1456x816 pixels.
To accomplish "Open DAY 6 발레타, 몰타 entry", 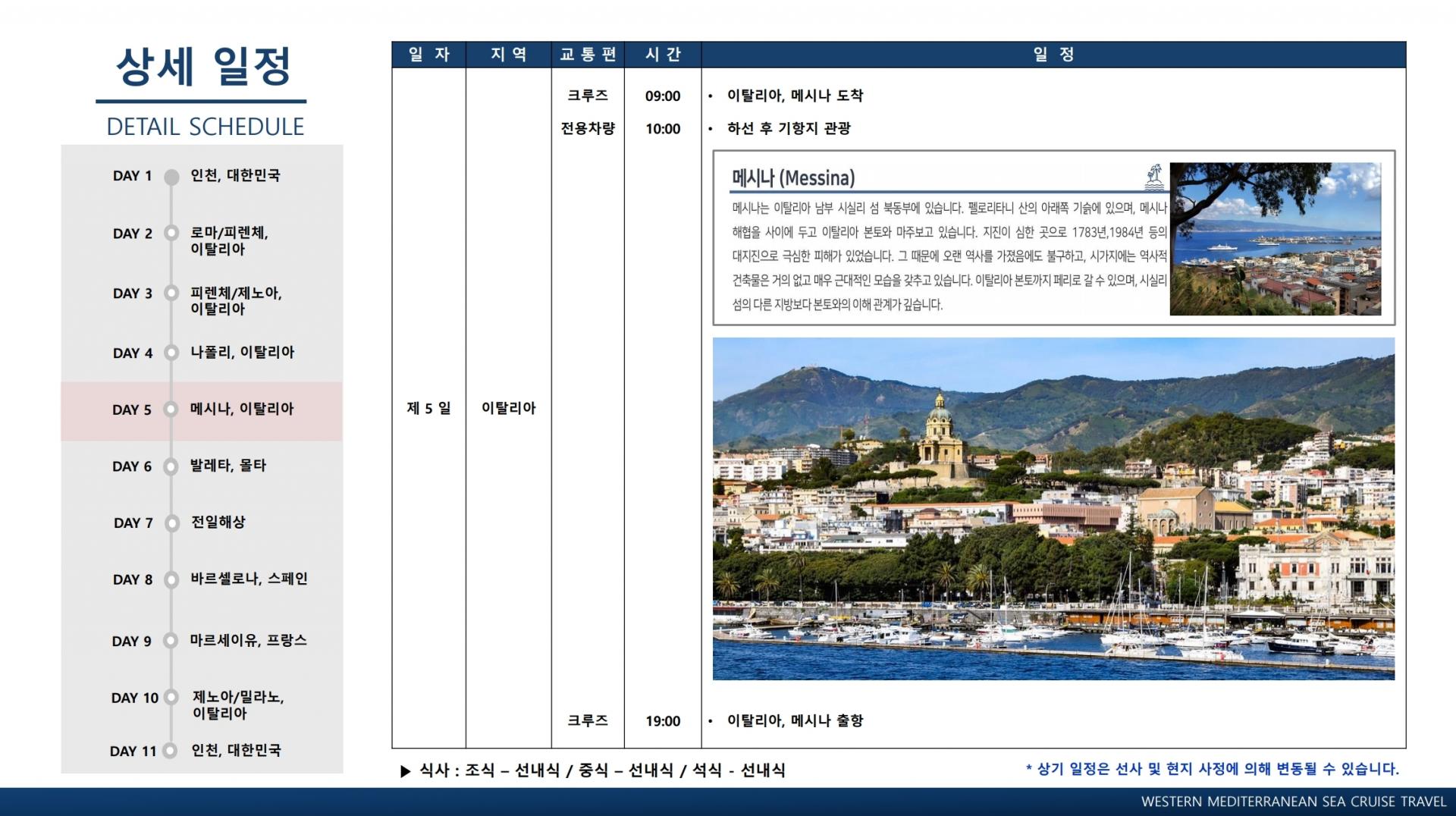I will pyautogui.click(x=202, y=466).
